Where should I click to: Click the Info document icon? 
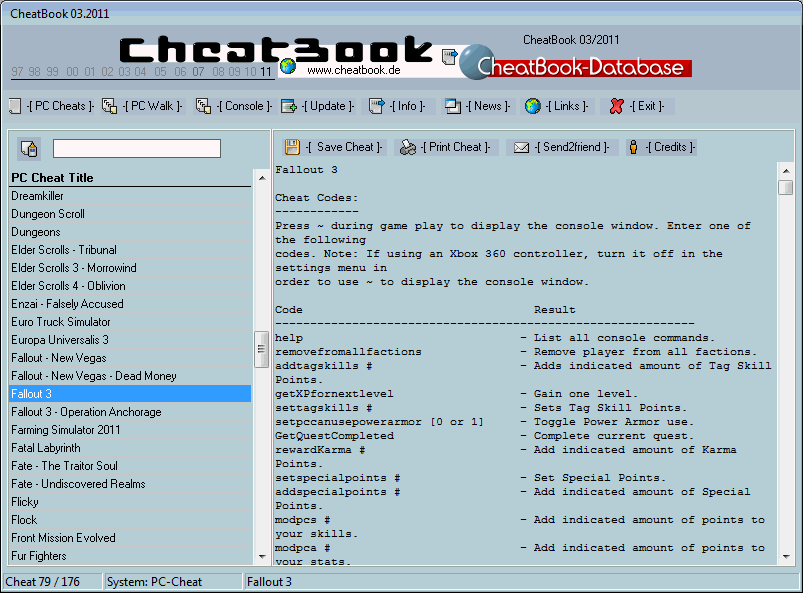pyautogui.click(x=376, y=106)
